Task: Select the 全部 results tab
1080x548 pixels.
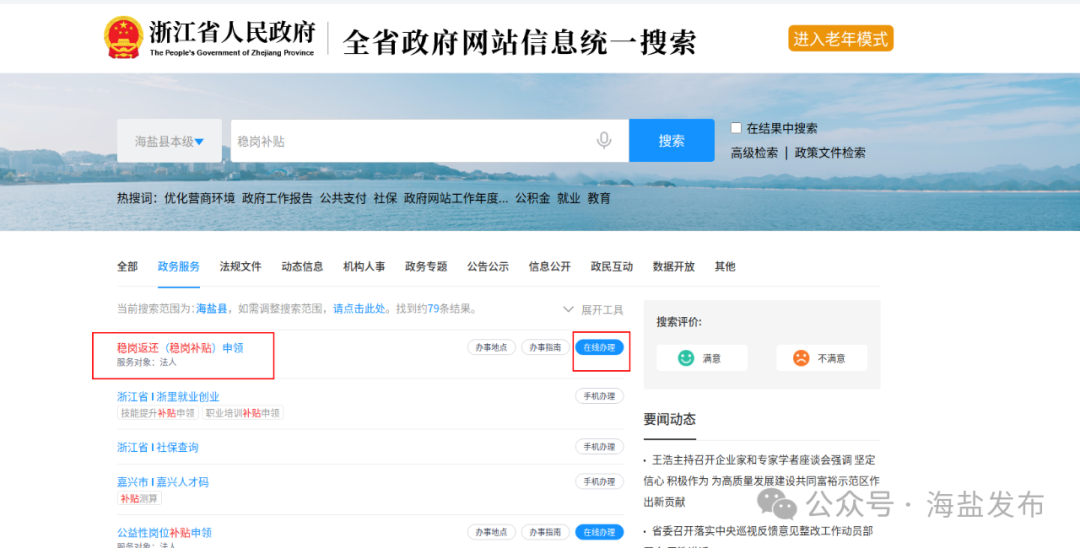Action: (127, 267)
